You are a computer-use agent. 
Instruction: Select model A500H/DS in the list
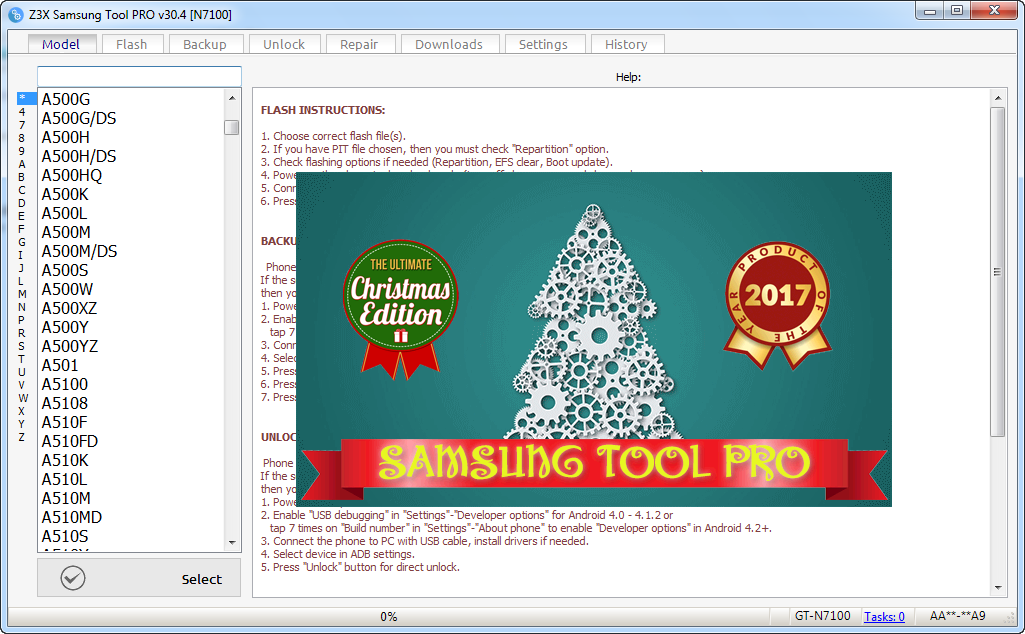click(x=79, y=156)
